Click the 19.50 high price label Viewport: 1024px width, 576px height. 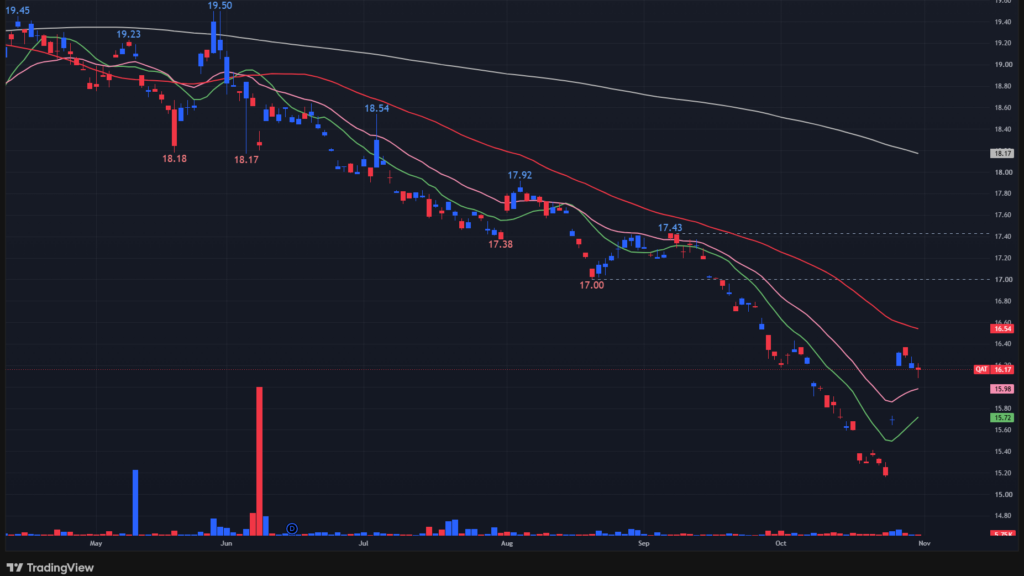[x=219, y=6]
